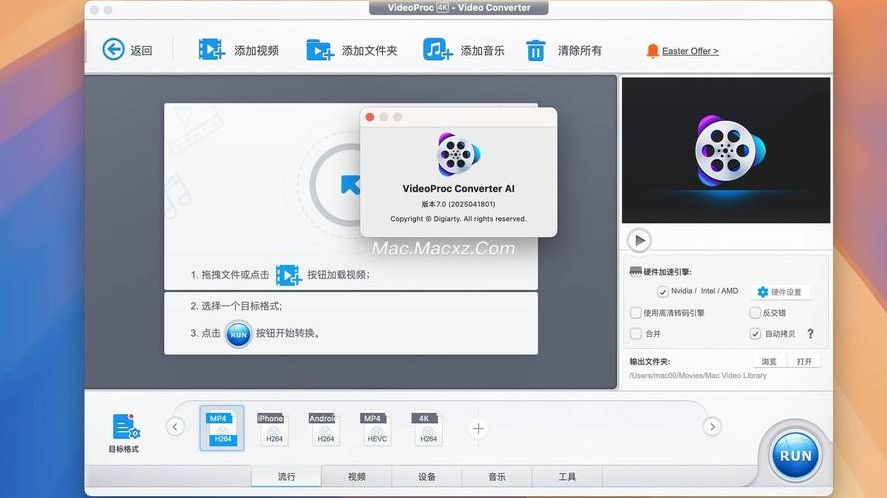Viewport: 887px width, 498px height.
Task: Go back using the 返回 arrow icon
Action: pyautogui.click(x=113, y=50)
